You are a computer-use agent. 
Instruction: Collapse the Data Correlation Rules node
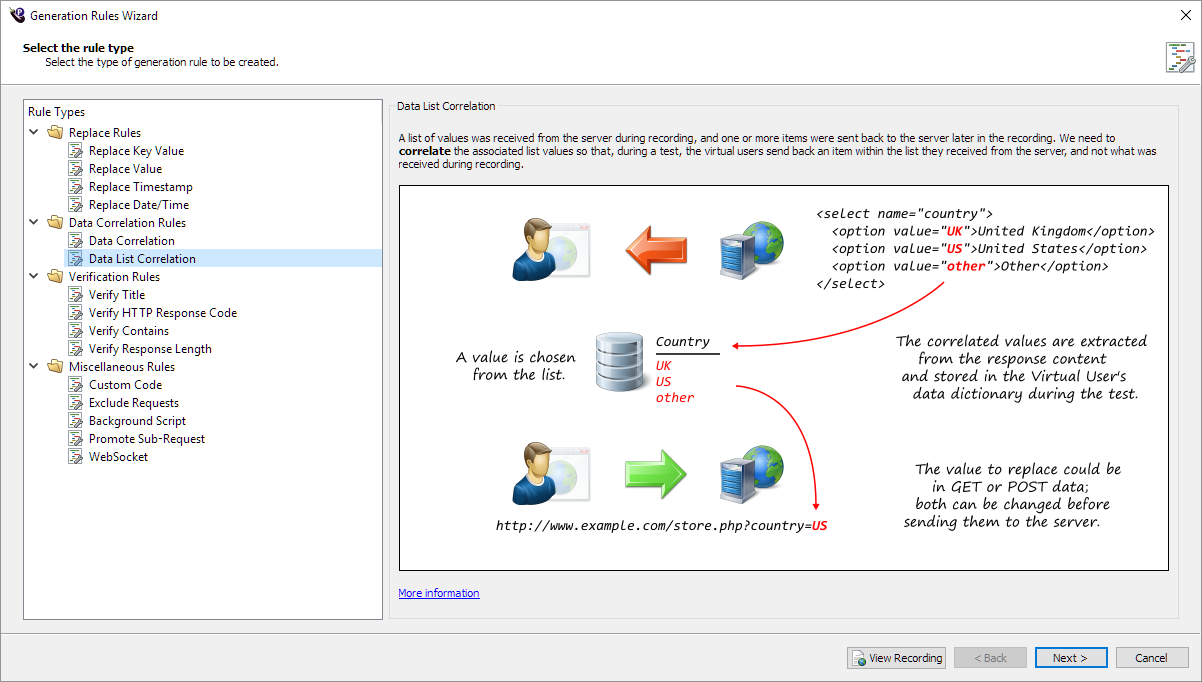(x=34, y=223)
